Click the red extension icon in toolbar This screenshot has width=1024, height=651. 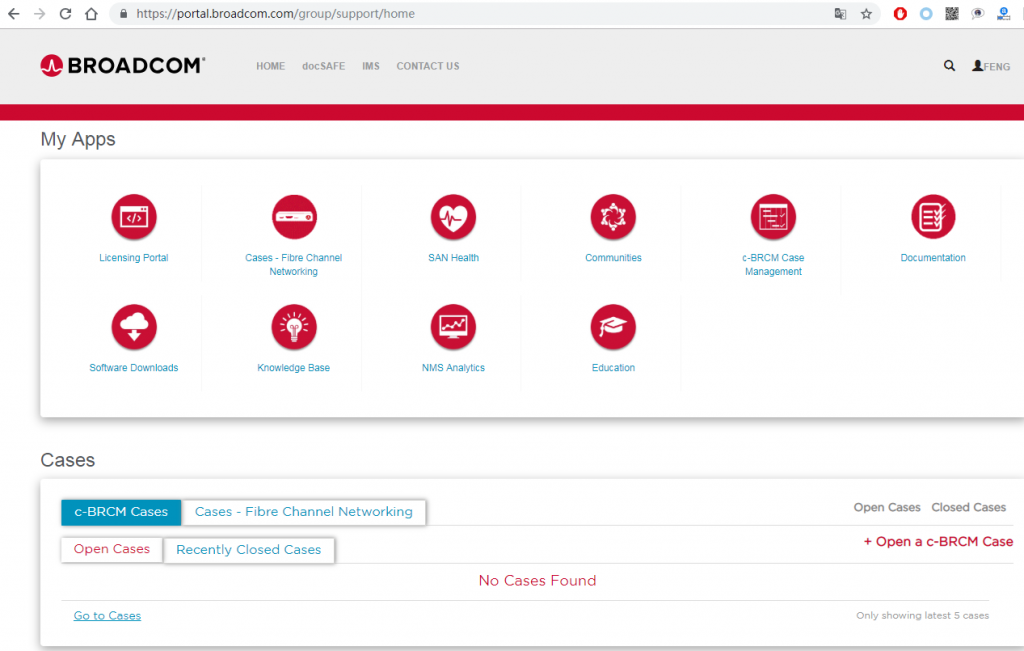[900, 14]
